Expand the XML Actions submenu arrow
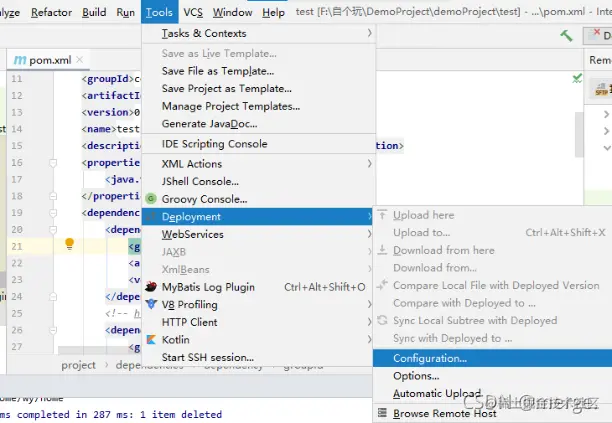 point(369,164)
